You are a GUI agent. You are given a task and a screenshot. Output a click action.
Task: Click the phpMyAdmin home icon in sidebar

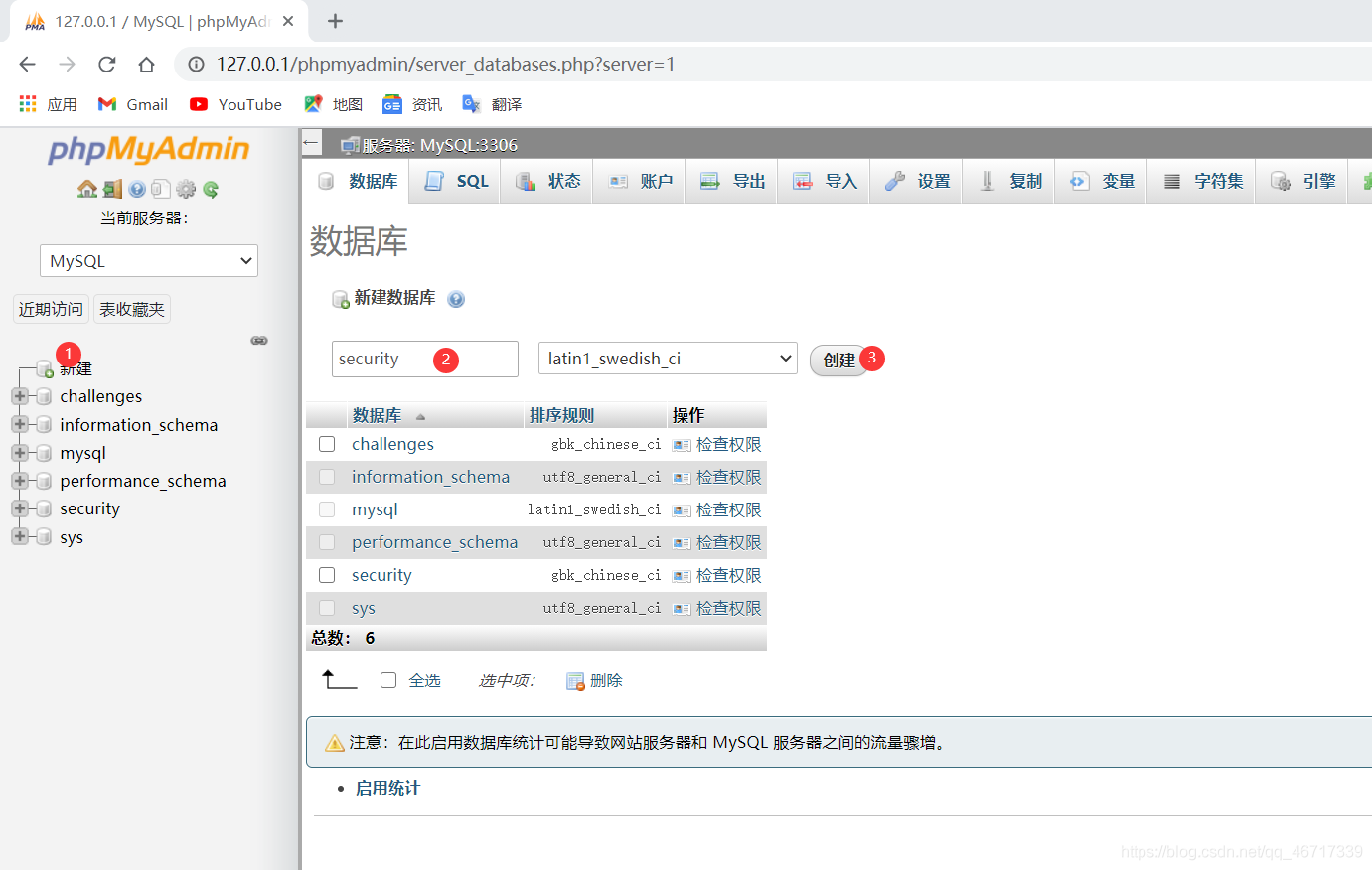pyautogui.click(x=87, y=189)
